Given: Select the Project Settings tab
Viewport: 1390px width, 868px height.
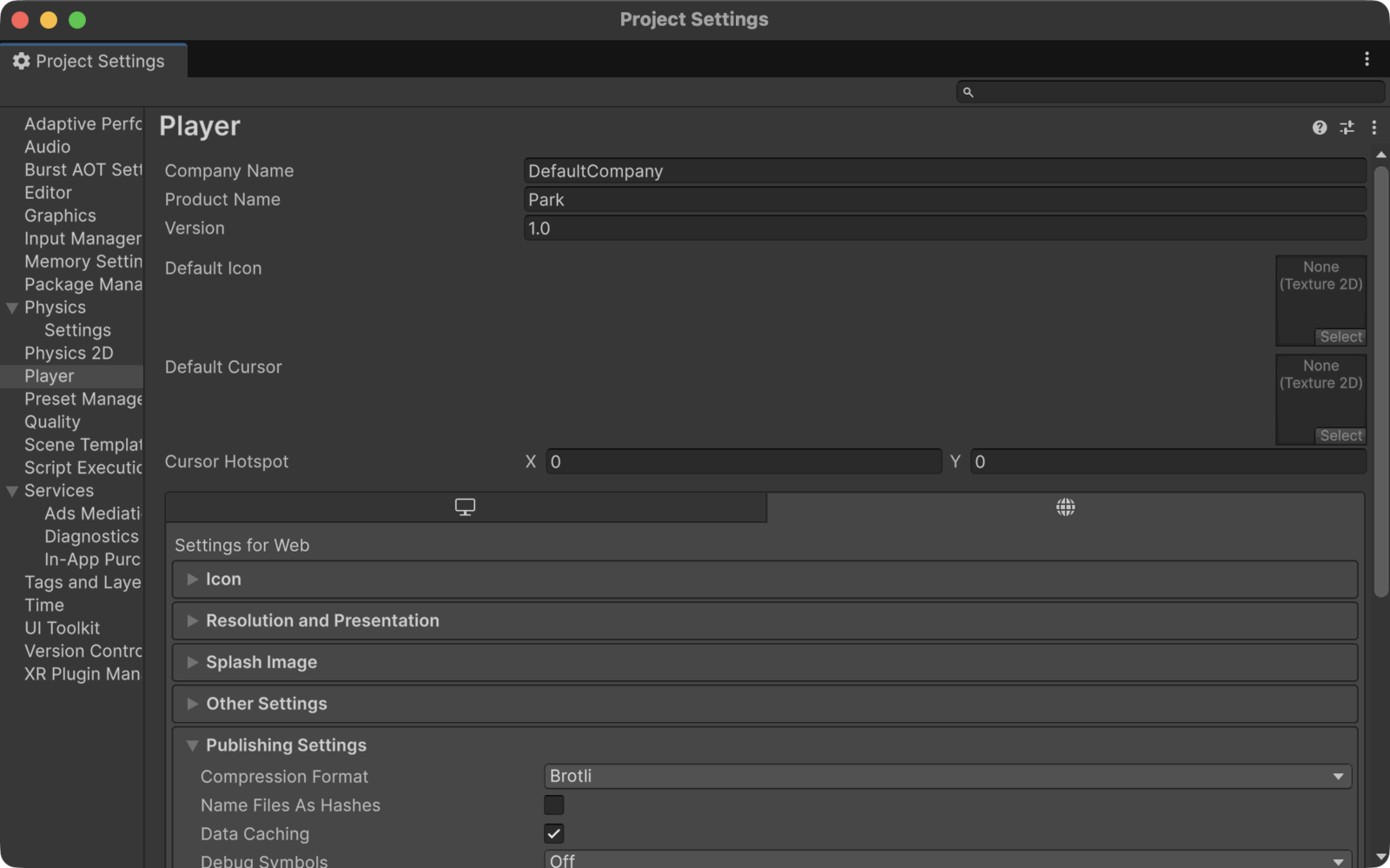Looking at the screenshot, I should (x=93, y=61).
